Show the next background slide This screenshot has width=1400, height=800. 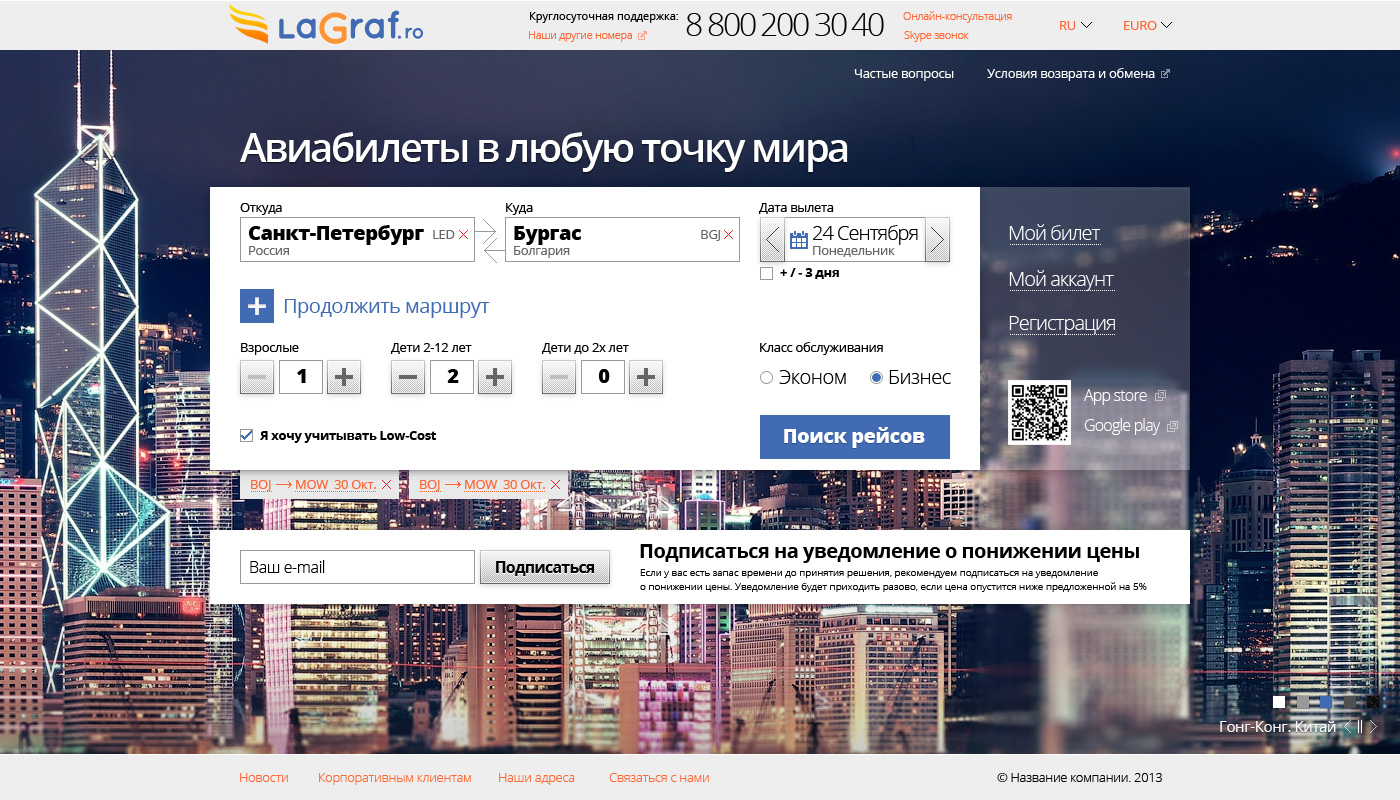pos(1373,727)
